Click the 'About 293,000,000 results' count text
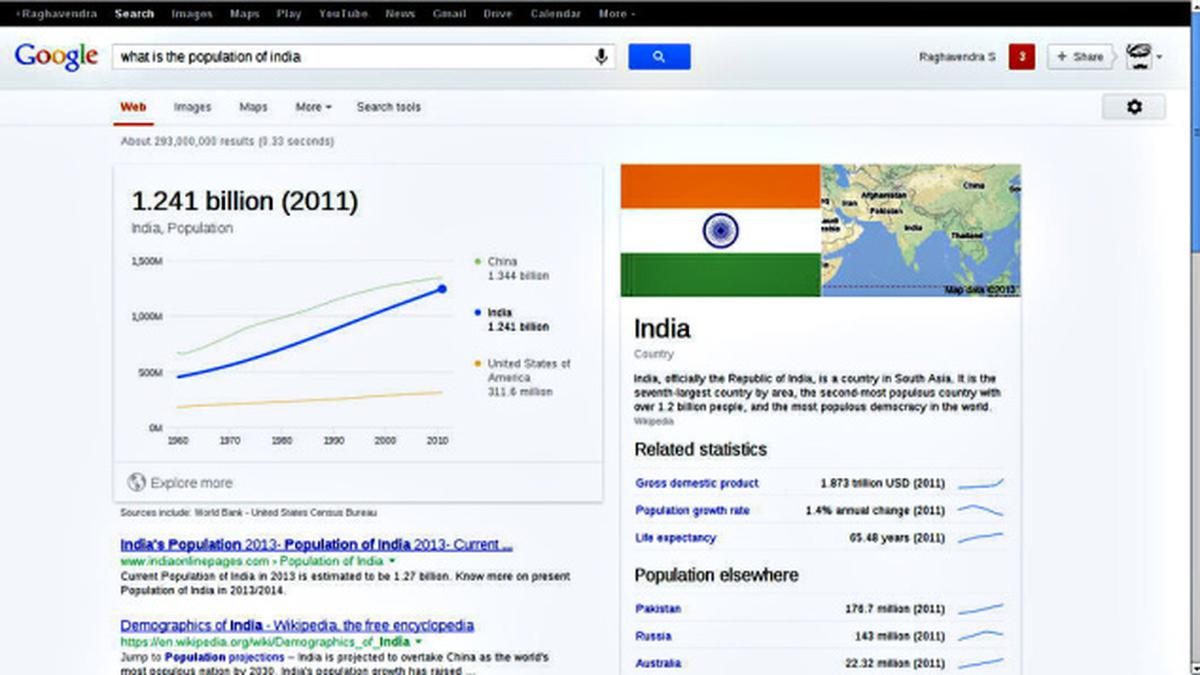 (x=227, y=142)
